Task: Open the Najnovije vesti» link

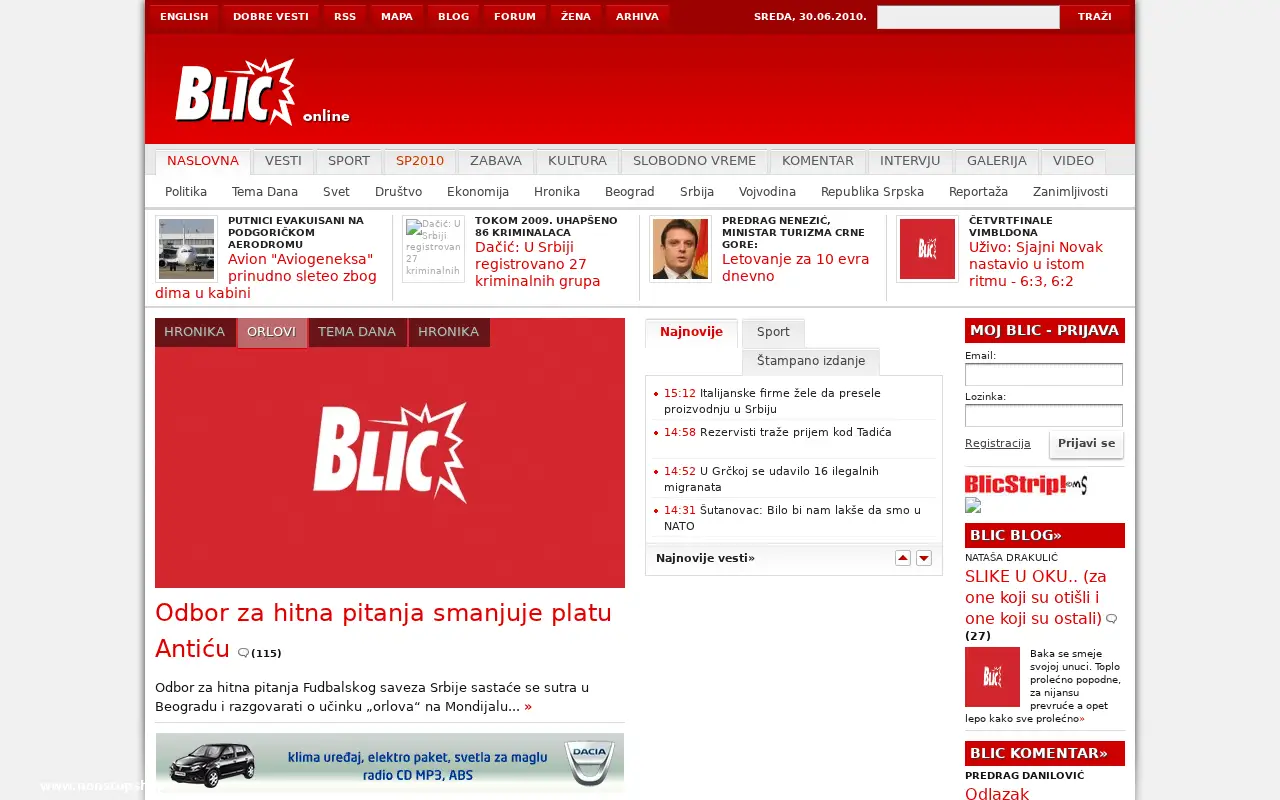Action: click(705, 558)
